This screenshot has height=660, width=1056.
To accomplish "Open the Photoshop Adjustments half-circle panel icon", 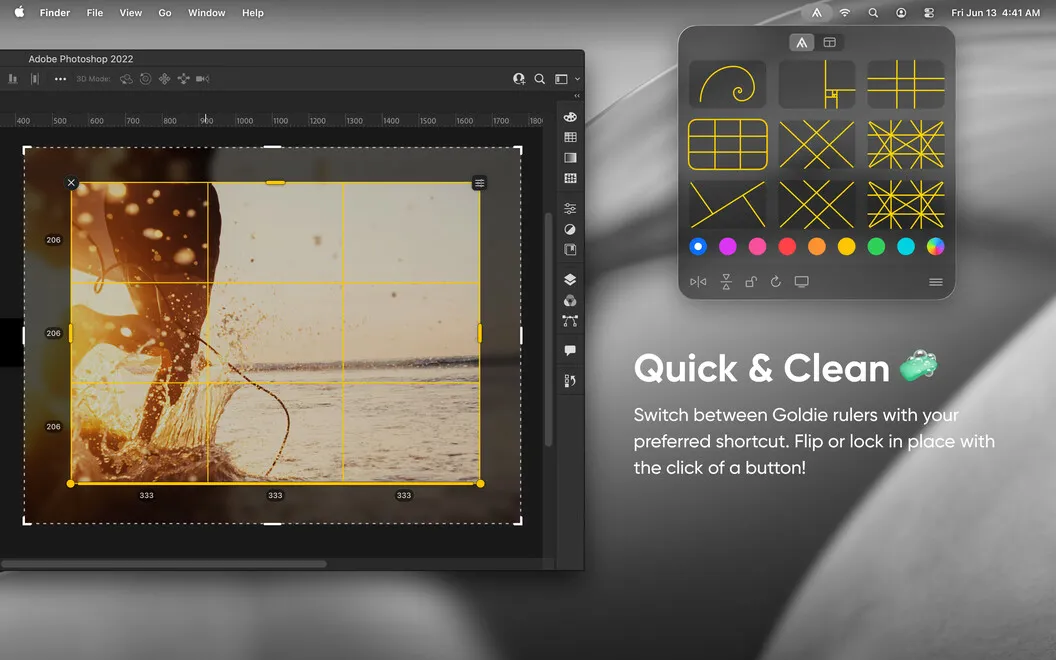I will coord(570,229).
